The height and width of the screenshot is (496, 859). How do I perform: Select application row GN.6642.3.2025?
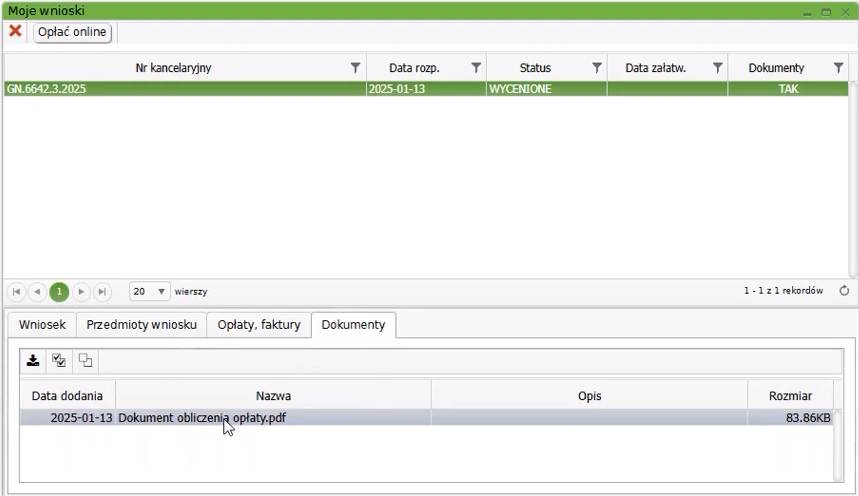(x=184, y=88)
